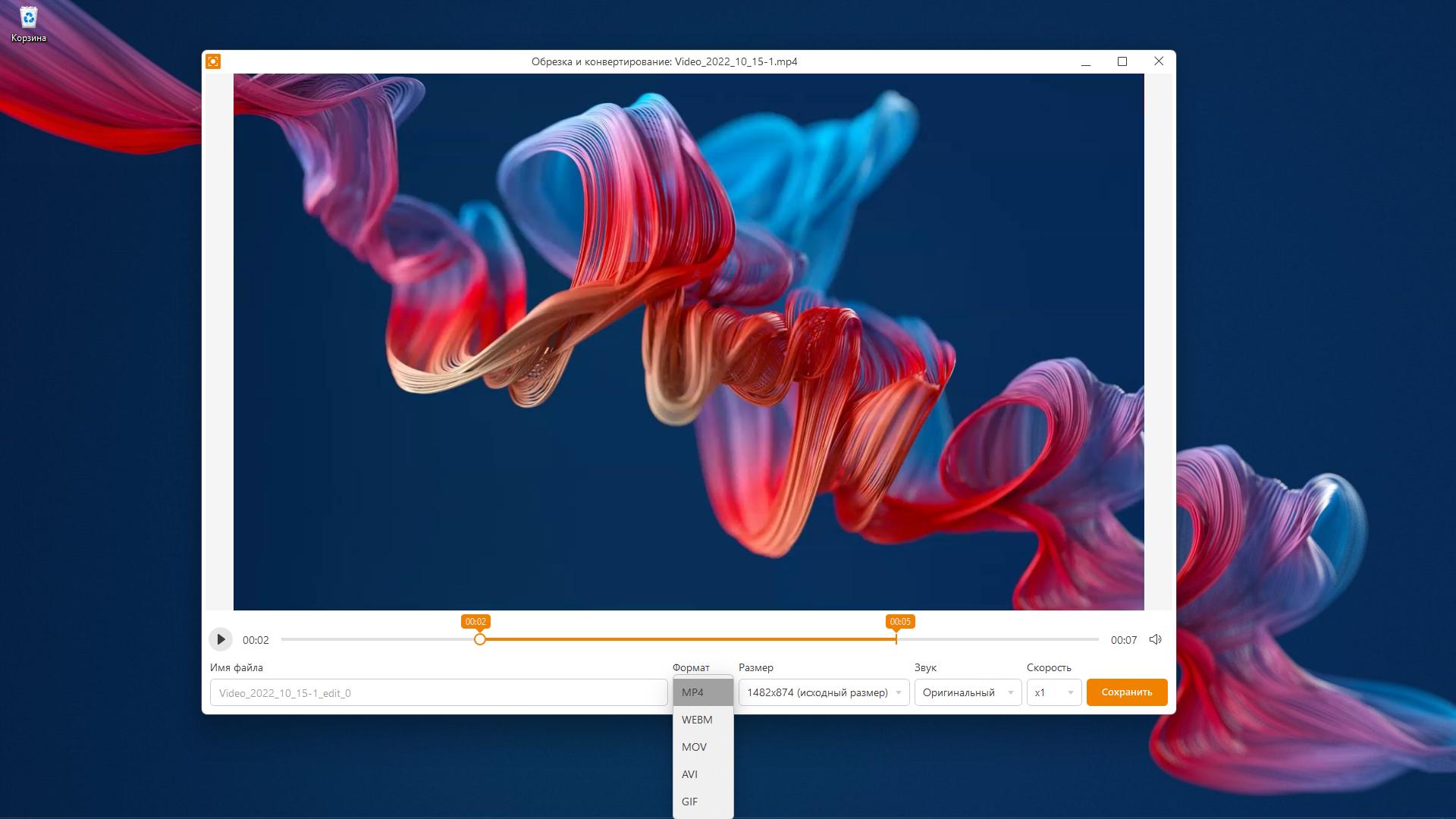
Task: Click the video preview frame
Action: [689, 342]
